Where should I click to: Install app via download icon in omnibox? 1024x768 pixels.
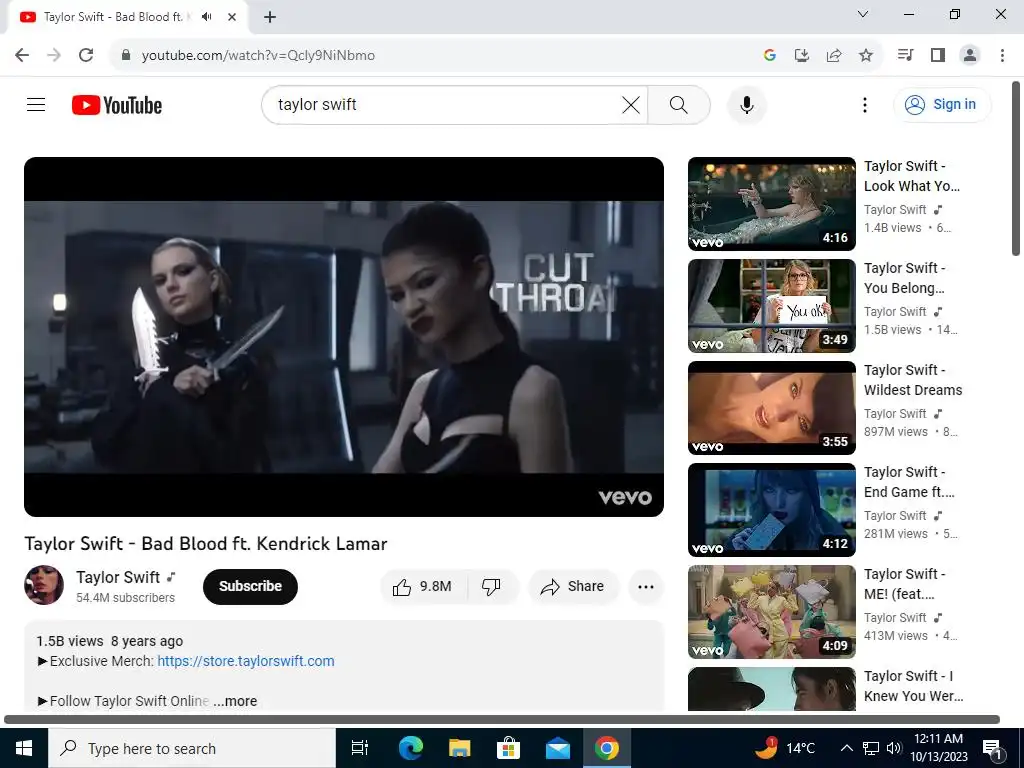tap(801, 56)
